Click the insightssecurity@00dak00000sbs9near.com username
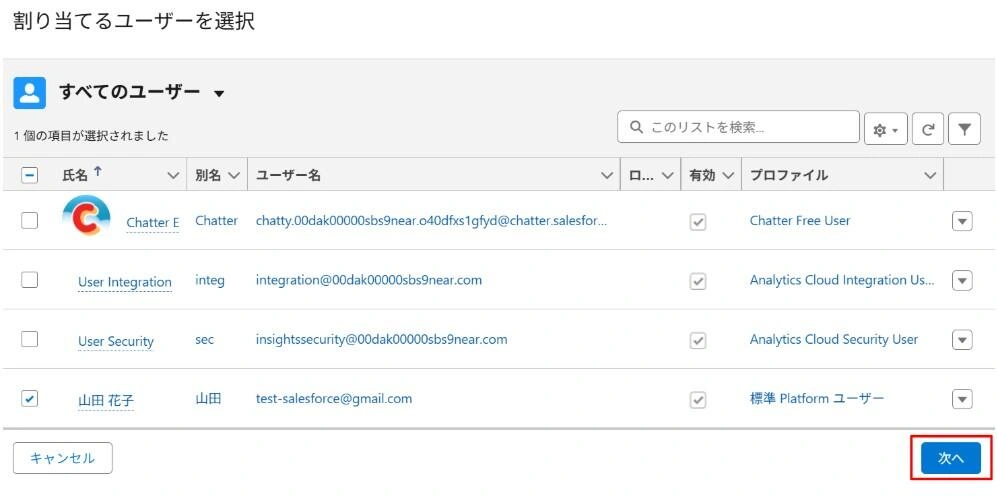The image size is (997, 501). 382,339
